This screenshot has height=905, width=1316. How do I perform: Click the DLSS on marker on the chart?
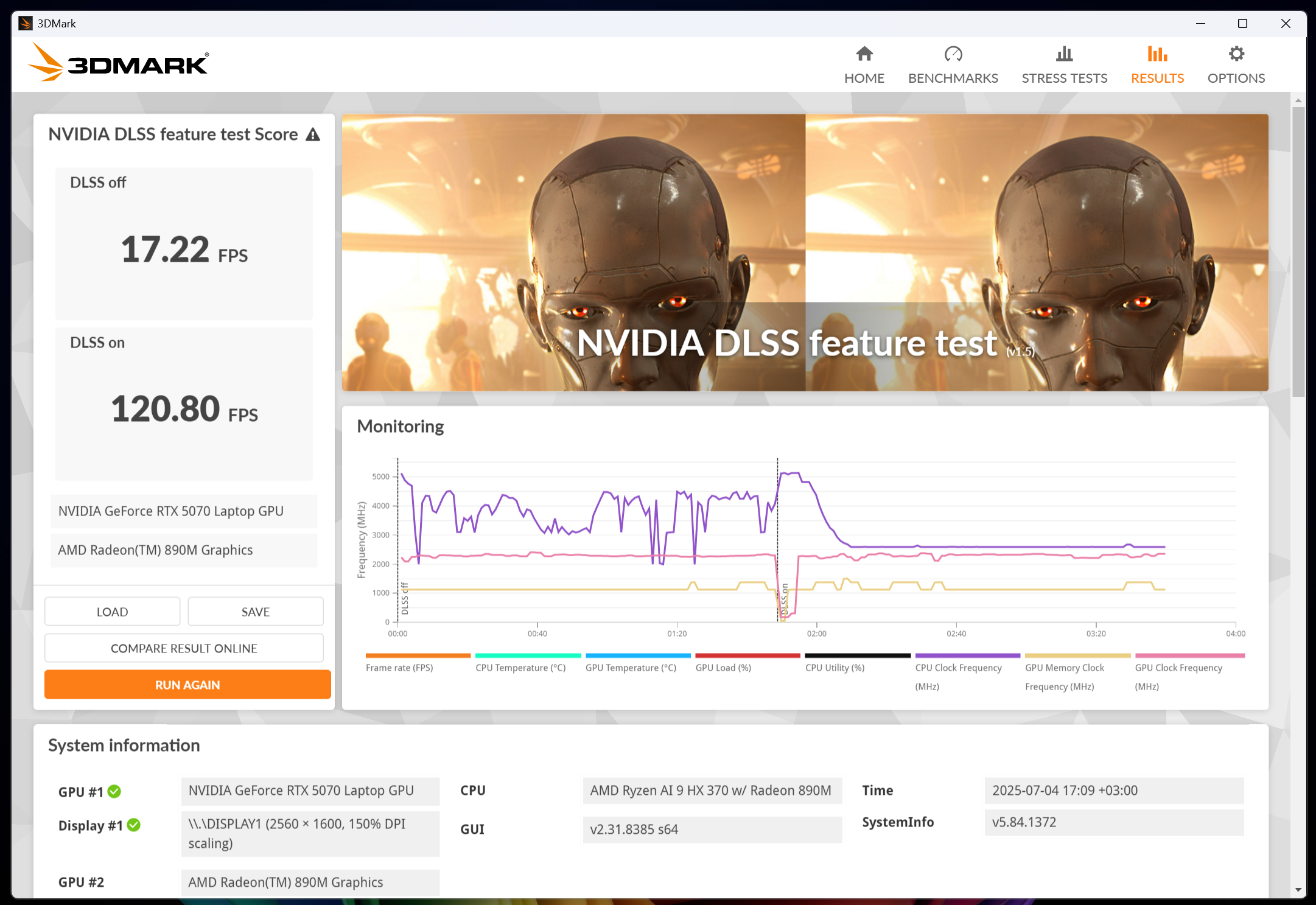[x=785, y=599]
